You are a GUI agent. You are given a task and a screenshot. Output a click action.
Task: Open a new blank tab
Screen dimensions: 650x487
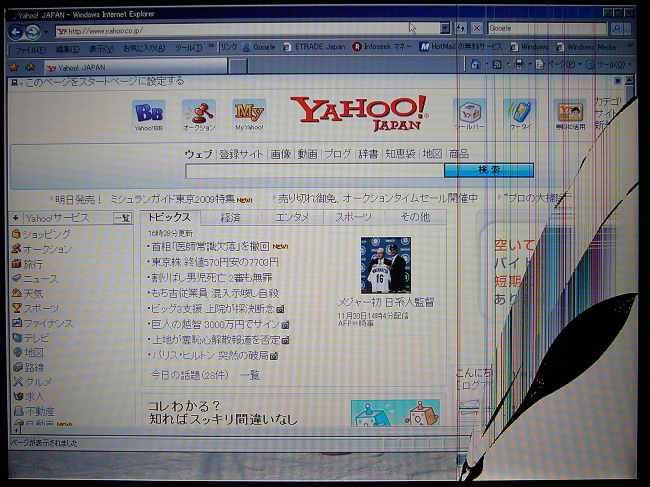[x=238, y=66]
